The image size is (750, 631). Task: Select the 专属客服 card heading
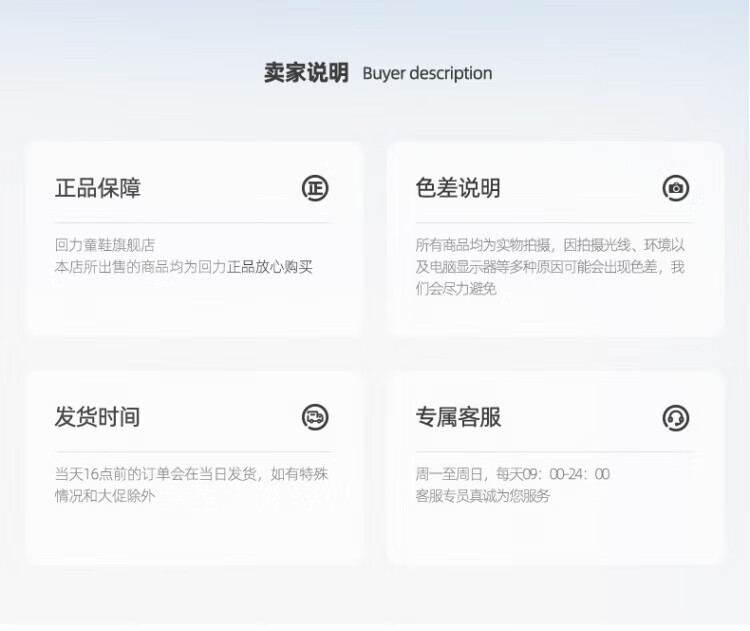tap(458, 417)
